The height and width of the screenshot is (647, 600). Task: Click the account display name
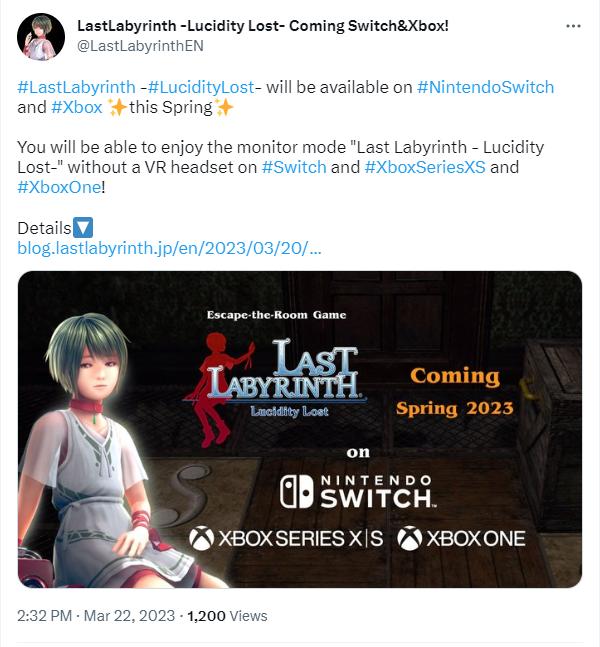(x=263, y=26)
